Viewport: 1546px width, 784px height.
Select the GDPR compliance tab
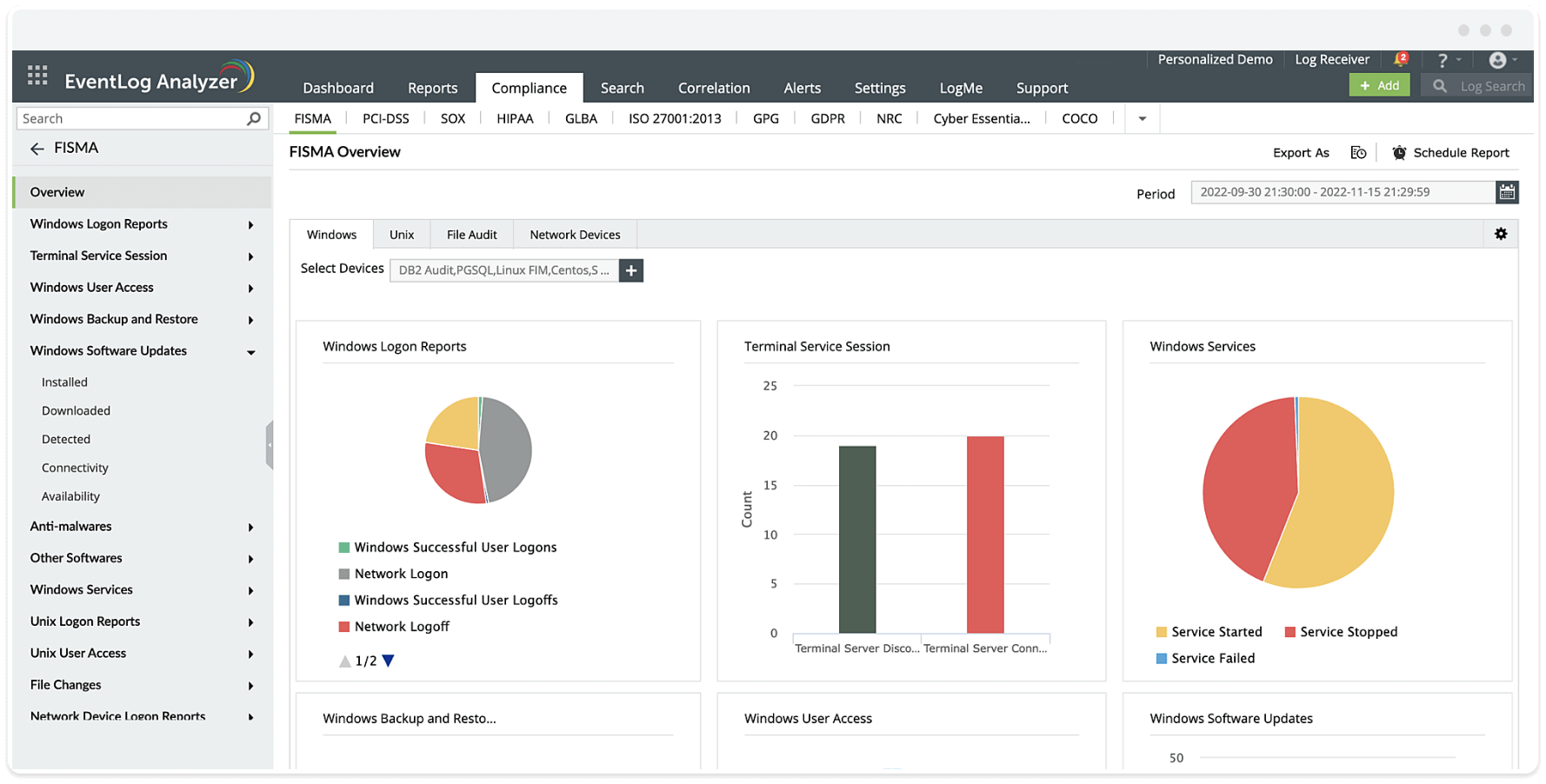coord(828,119)
